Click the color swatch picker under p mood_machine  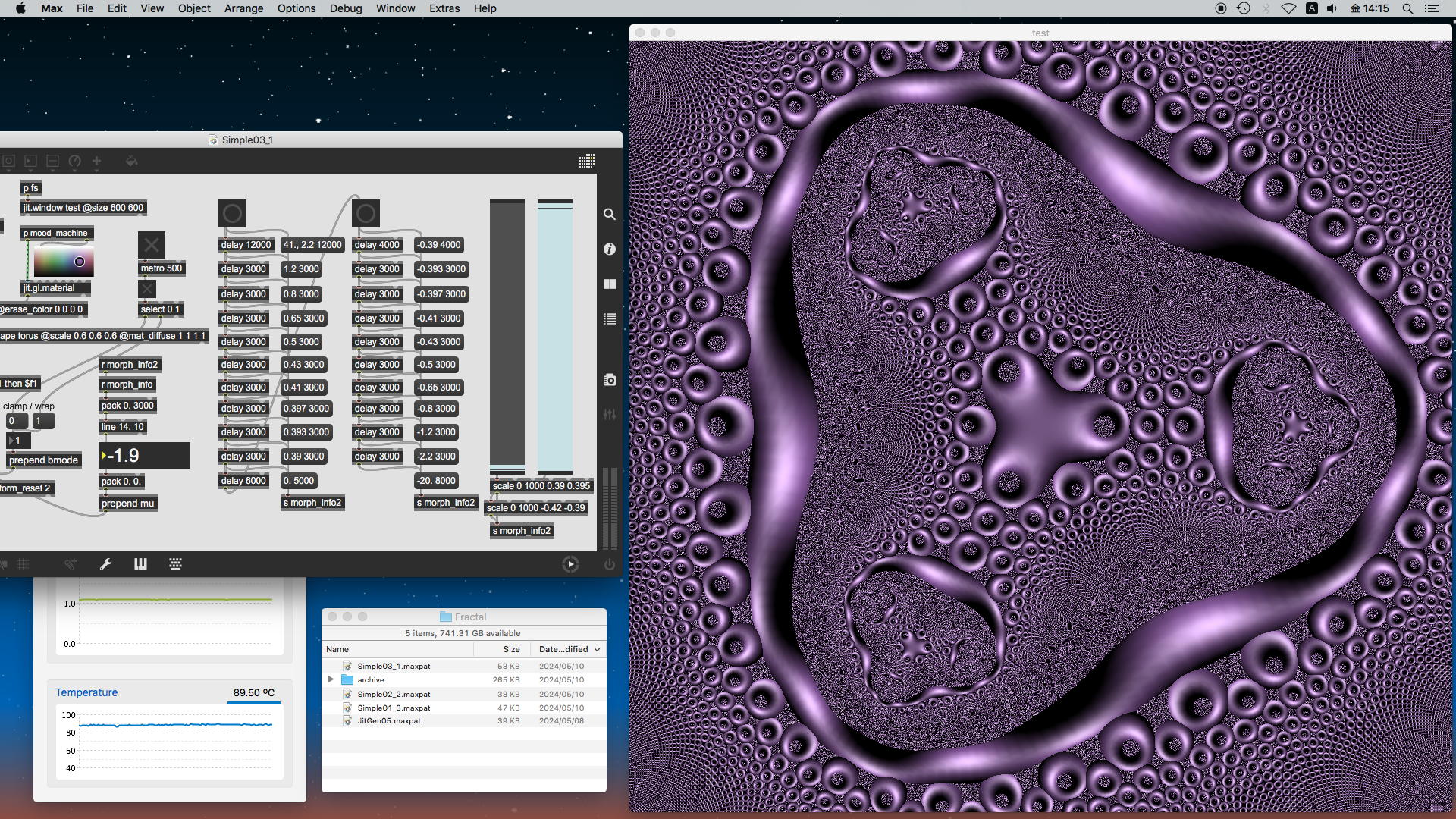[x=64, y=262]
